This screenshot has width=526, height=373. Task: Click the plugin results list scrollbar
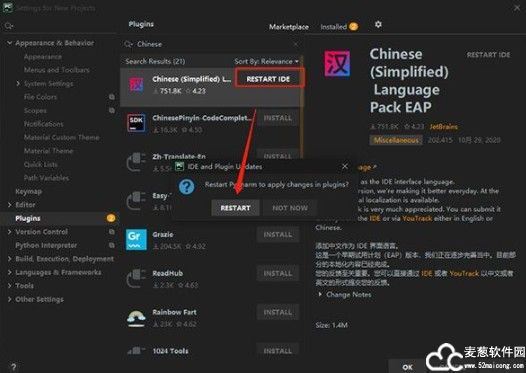pos(302,107)
